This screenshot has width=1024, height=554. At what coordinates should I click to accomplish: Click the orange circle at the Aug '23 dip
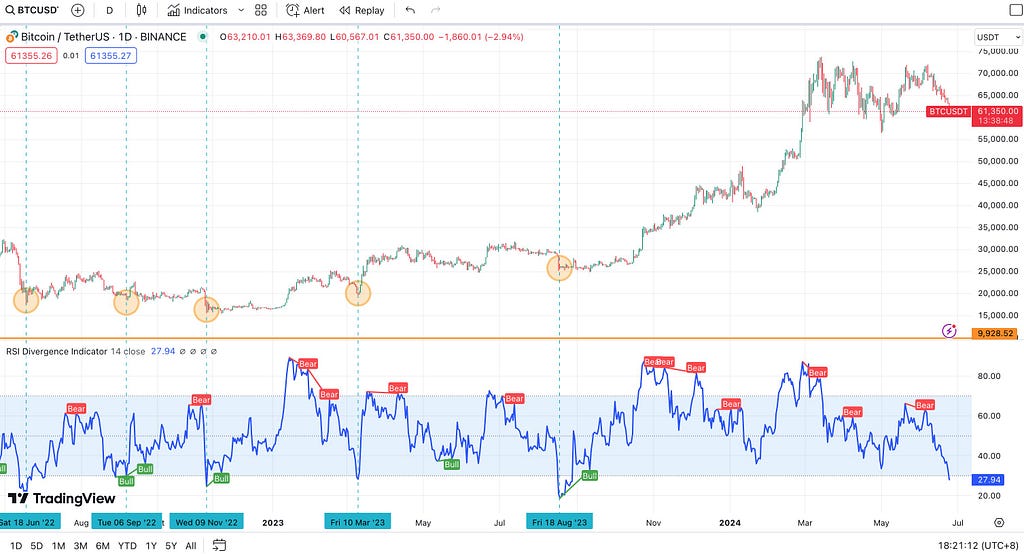(x=560, y=267)
